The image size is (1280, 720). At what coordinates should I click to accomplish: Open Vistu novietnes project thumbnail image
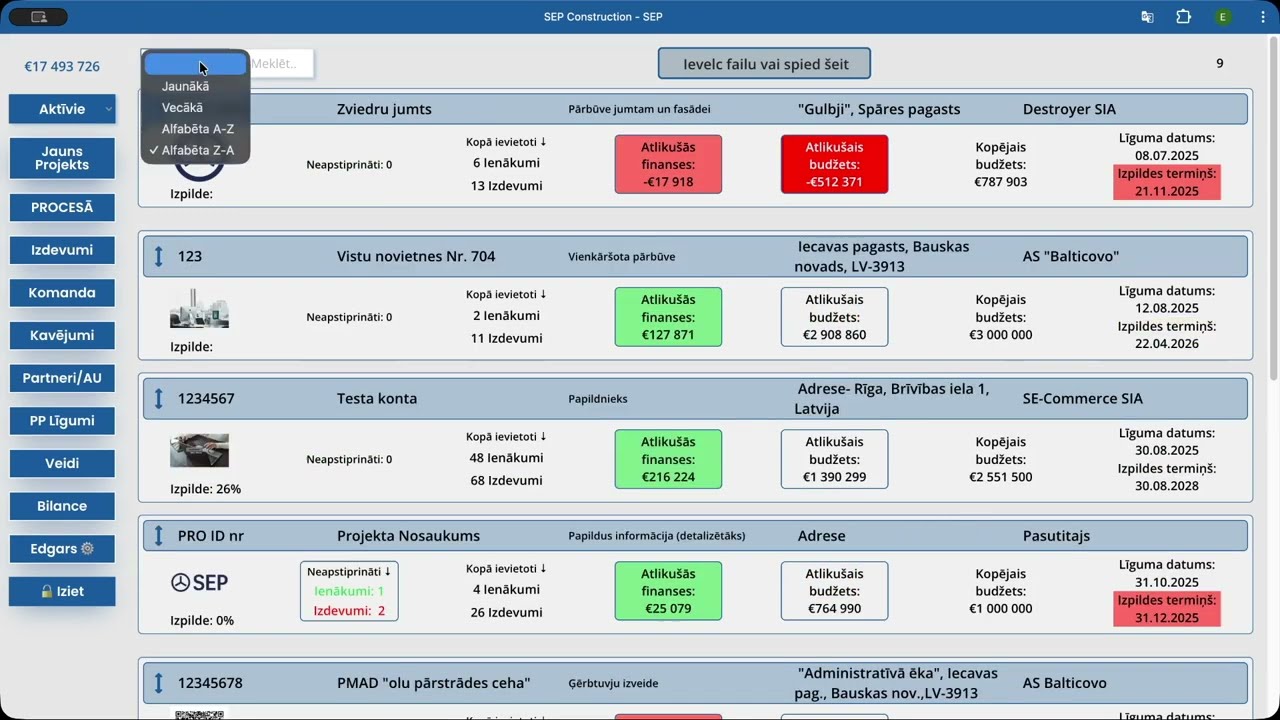199,309
